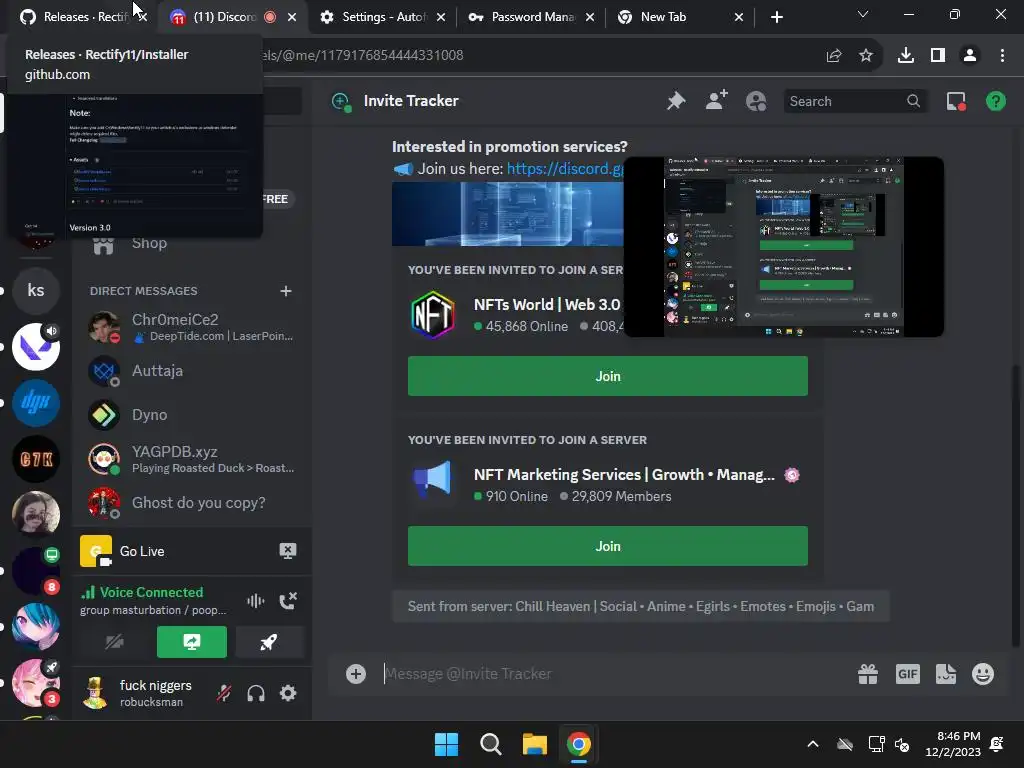Screen dimensions: 1024x768
Task: Switch to (11) Discord tab
Action: [x=225, y=17]
